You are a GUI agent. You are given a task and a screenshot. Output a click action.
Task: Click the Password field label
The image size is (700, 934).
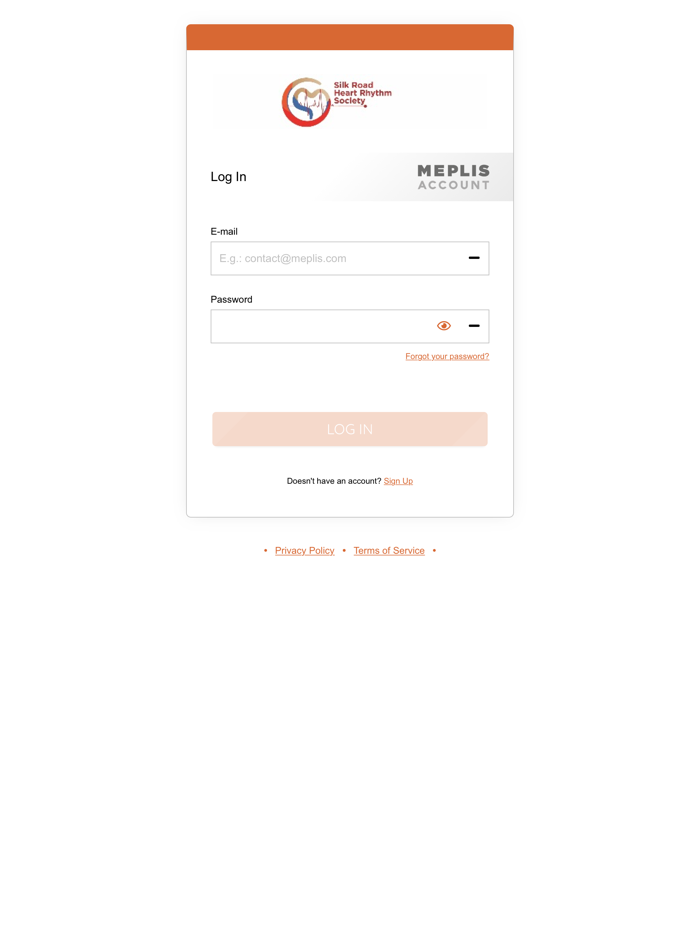231,300
